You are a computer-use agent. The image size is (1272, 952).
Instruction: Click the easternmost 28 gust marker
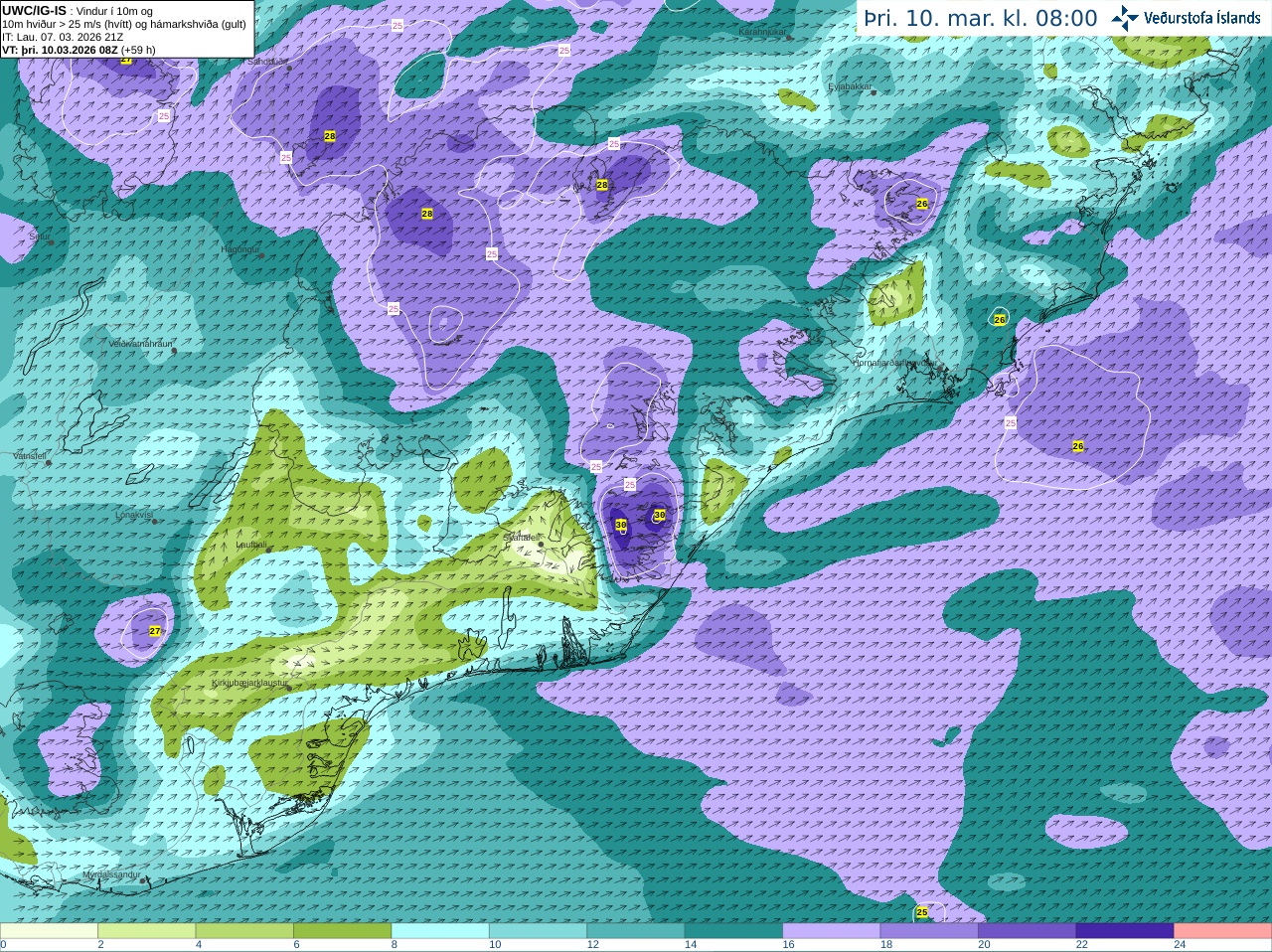pyautogui.click(x=602, y=185)
